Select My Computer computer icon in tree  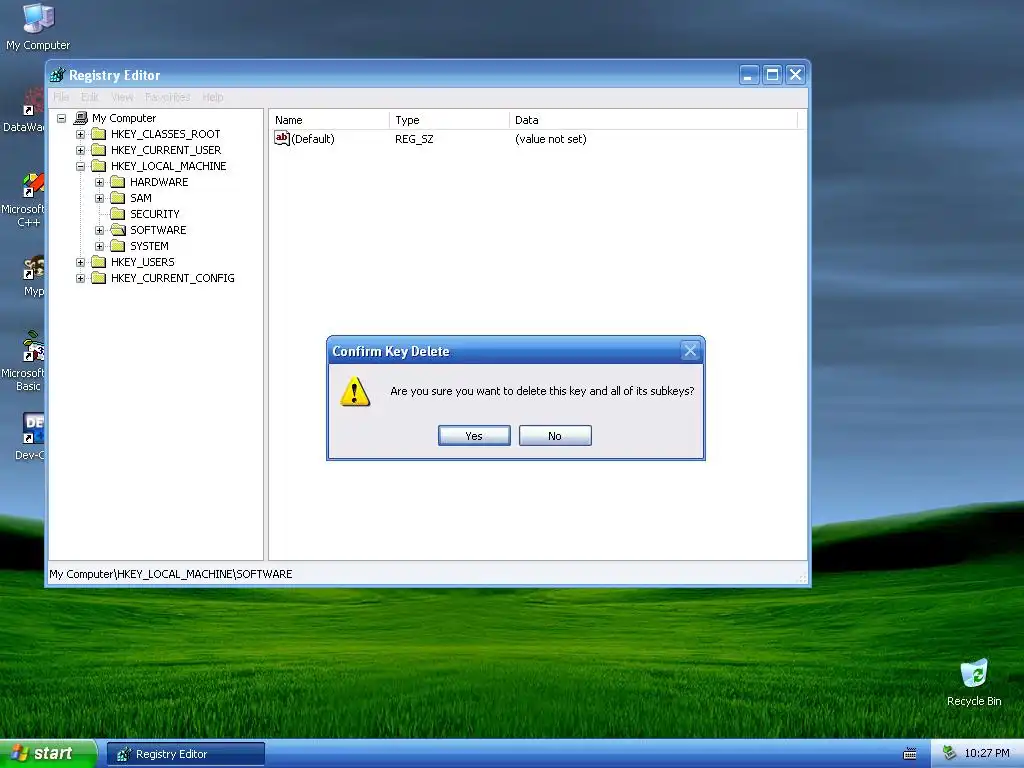click(x=81, y=118)
